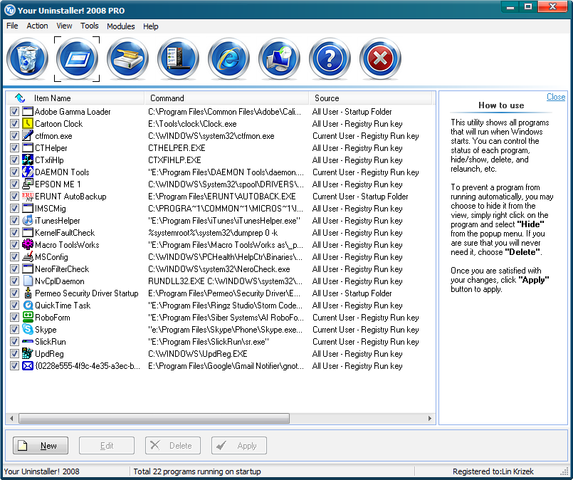Image resolution: width=573 pixels, height=480 pixels.
Task: Sort by the Source column header
Action: coord(371,98)
